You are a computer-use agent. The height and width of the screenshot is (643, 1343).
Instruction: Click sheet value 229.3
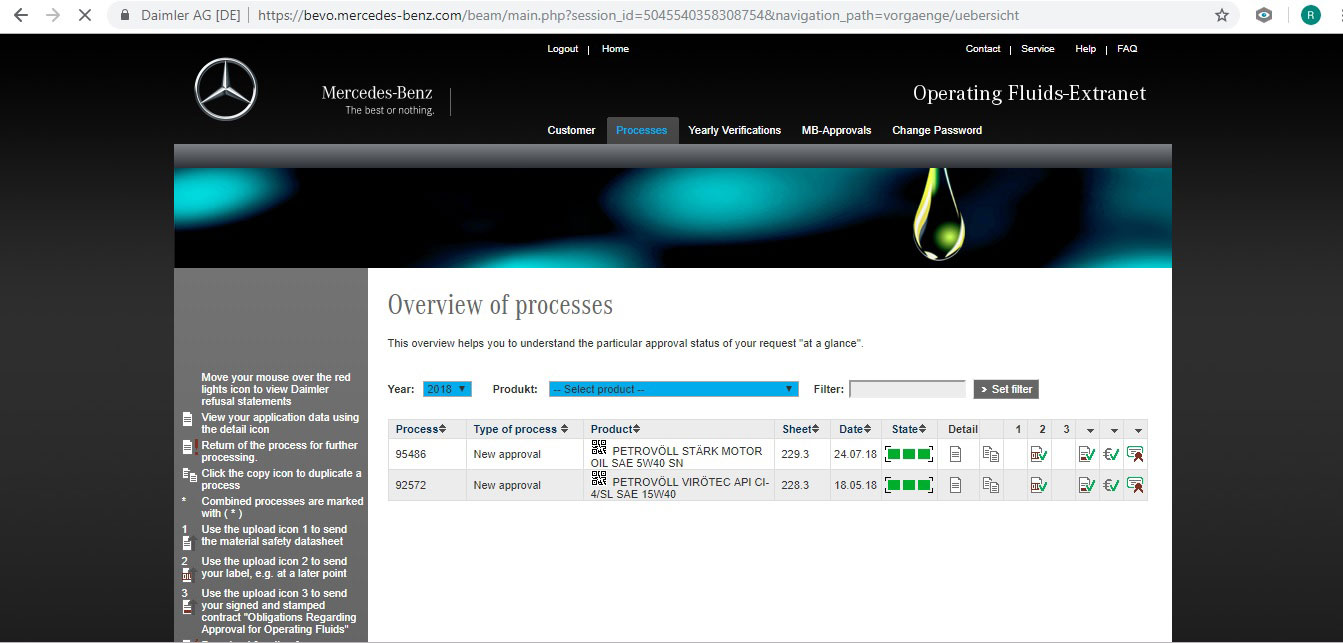click(796, 454)
